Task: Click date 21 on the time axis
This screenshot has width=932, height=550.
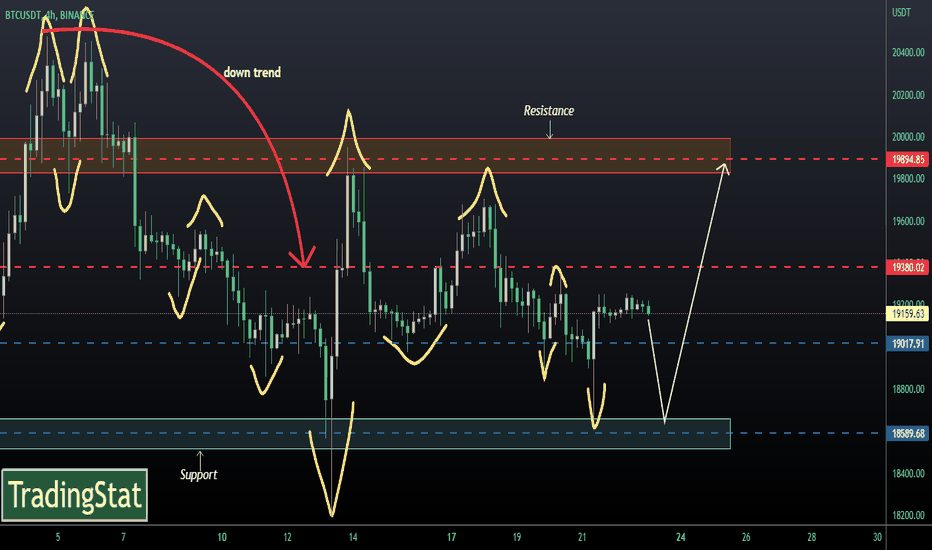Action: pos(582,538)
